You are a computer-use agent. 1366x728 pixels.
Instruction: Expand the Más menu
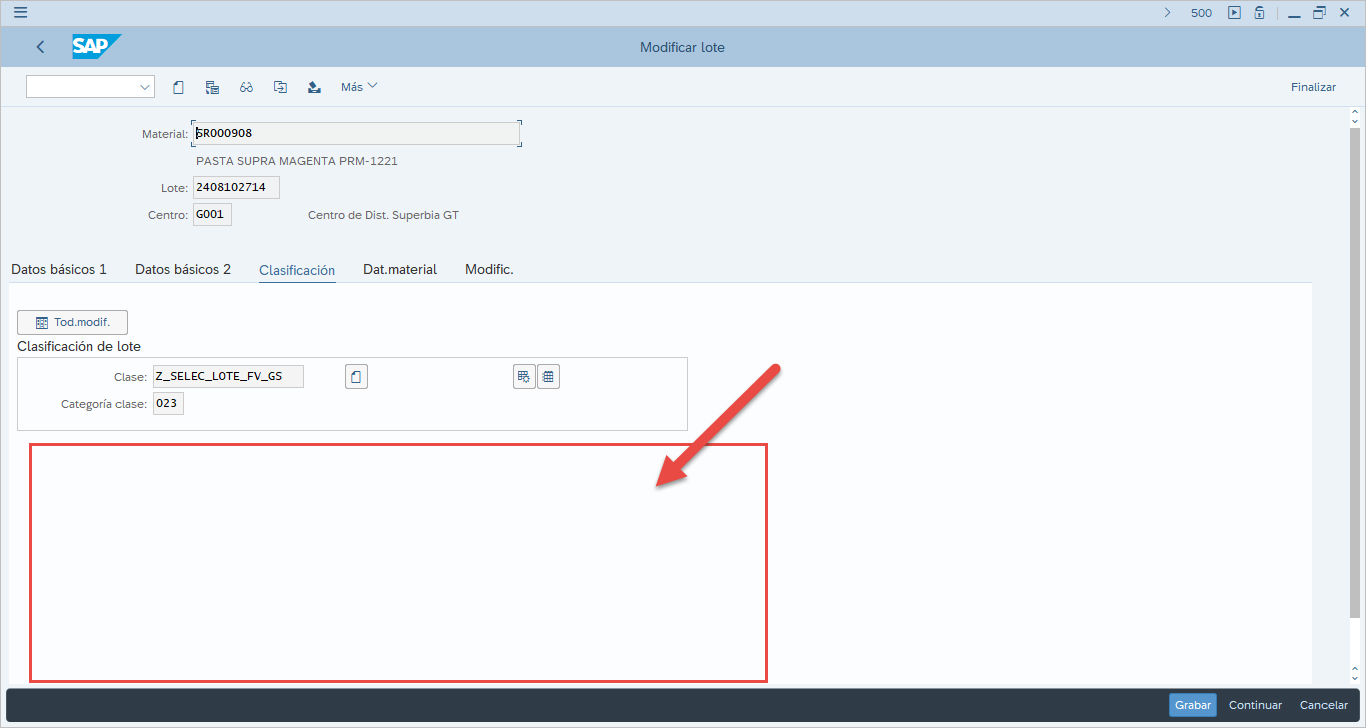[x=359, y=87]
